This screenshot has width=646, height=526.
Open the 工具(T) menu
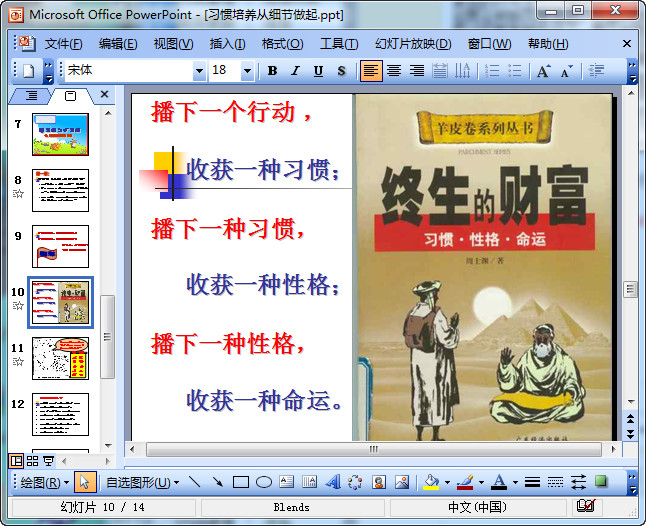click(339, 44)
